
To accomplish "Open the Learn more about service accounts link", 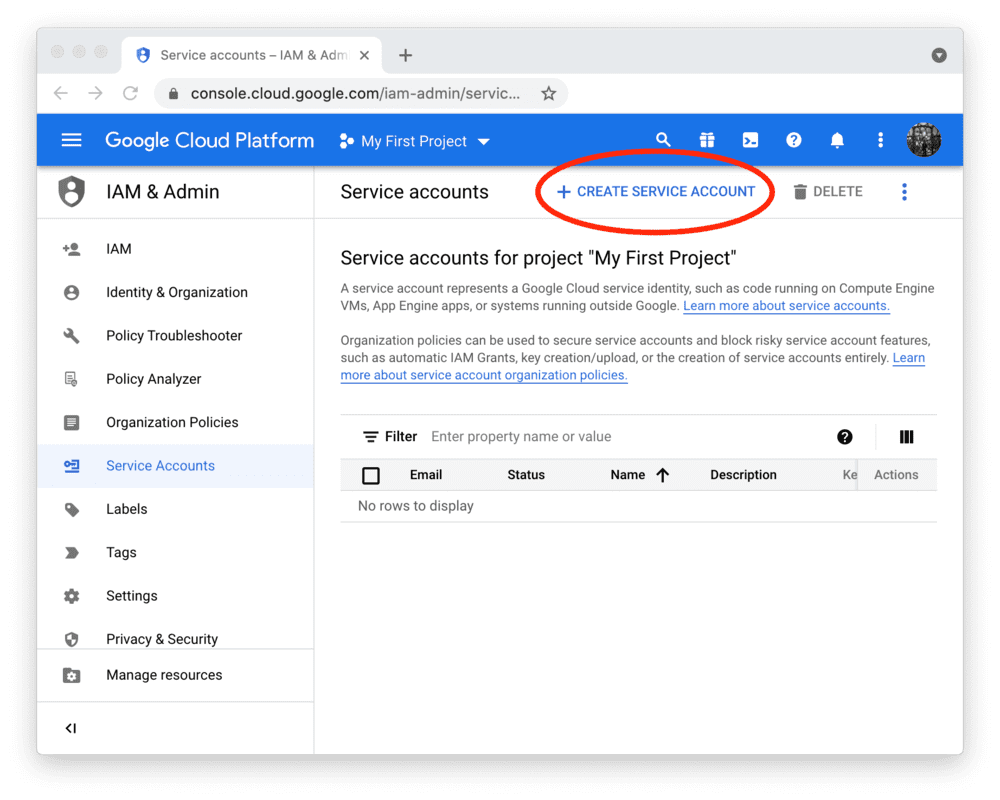I will click(786, 306).
